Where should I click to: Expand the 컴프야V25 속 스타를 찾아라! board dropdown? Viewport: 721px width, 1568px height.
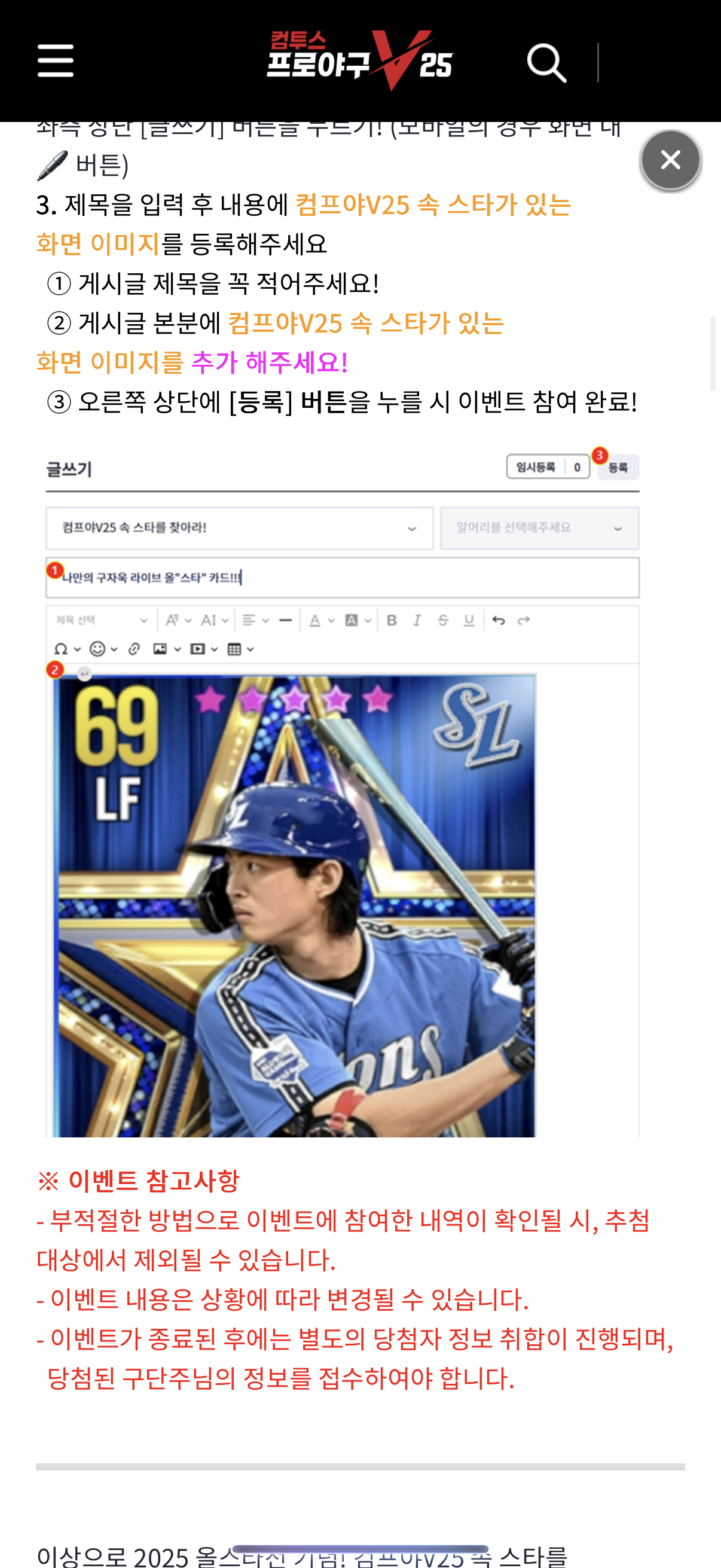(x=239, y=527)
